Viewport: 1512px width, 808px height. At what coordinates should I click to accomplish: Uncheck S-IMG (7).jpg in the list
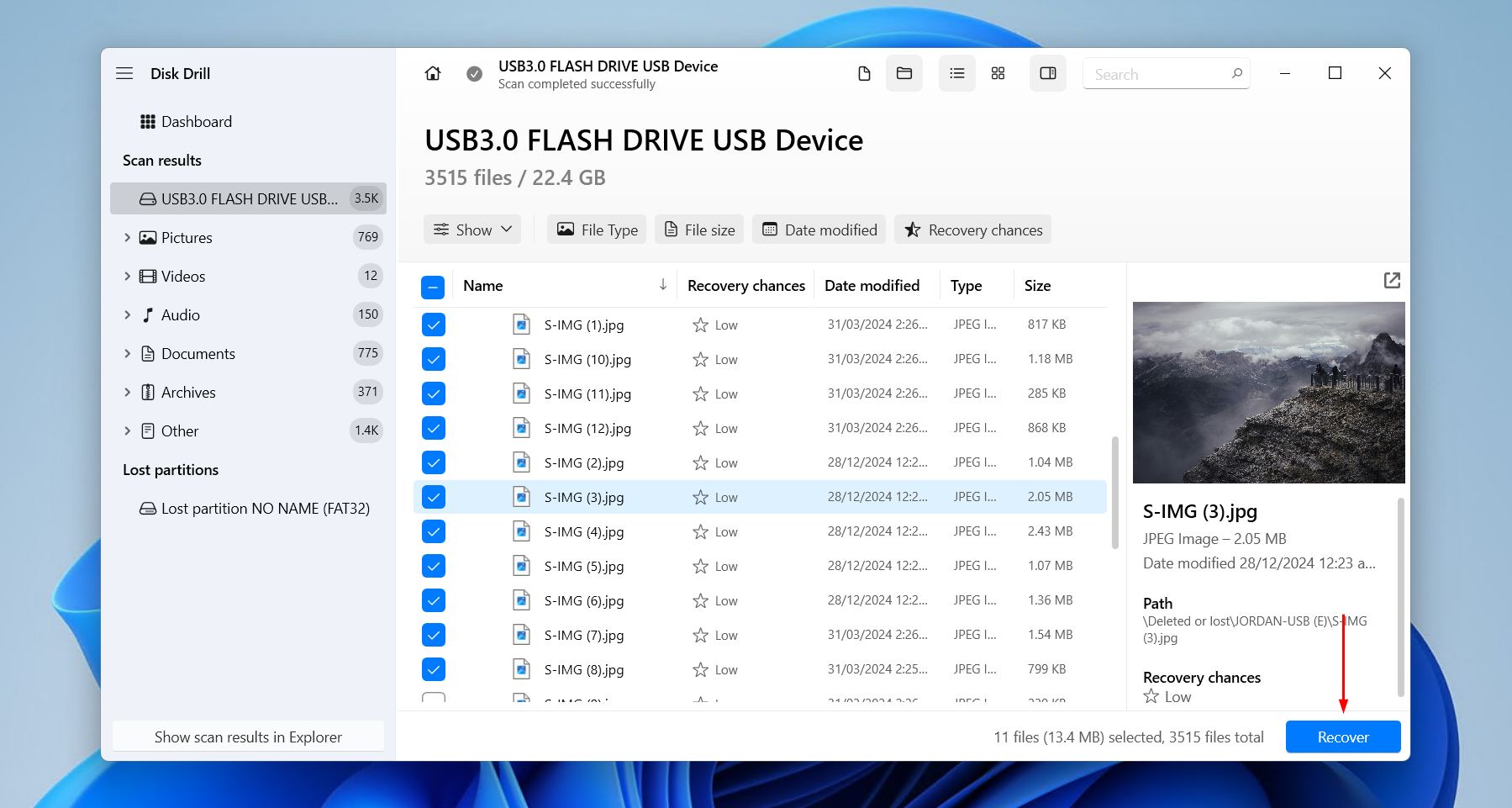click(x=433, y=635)
